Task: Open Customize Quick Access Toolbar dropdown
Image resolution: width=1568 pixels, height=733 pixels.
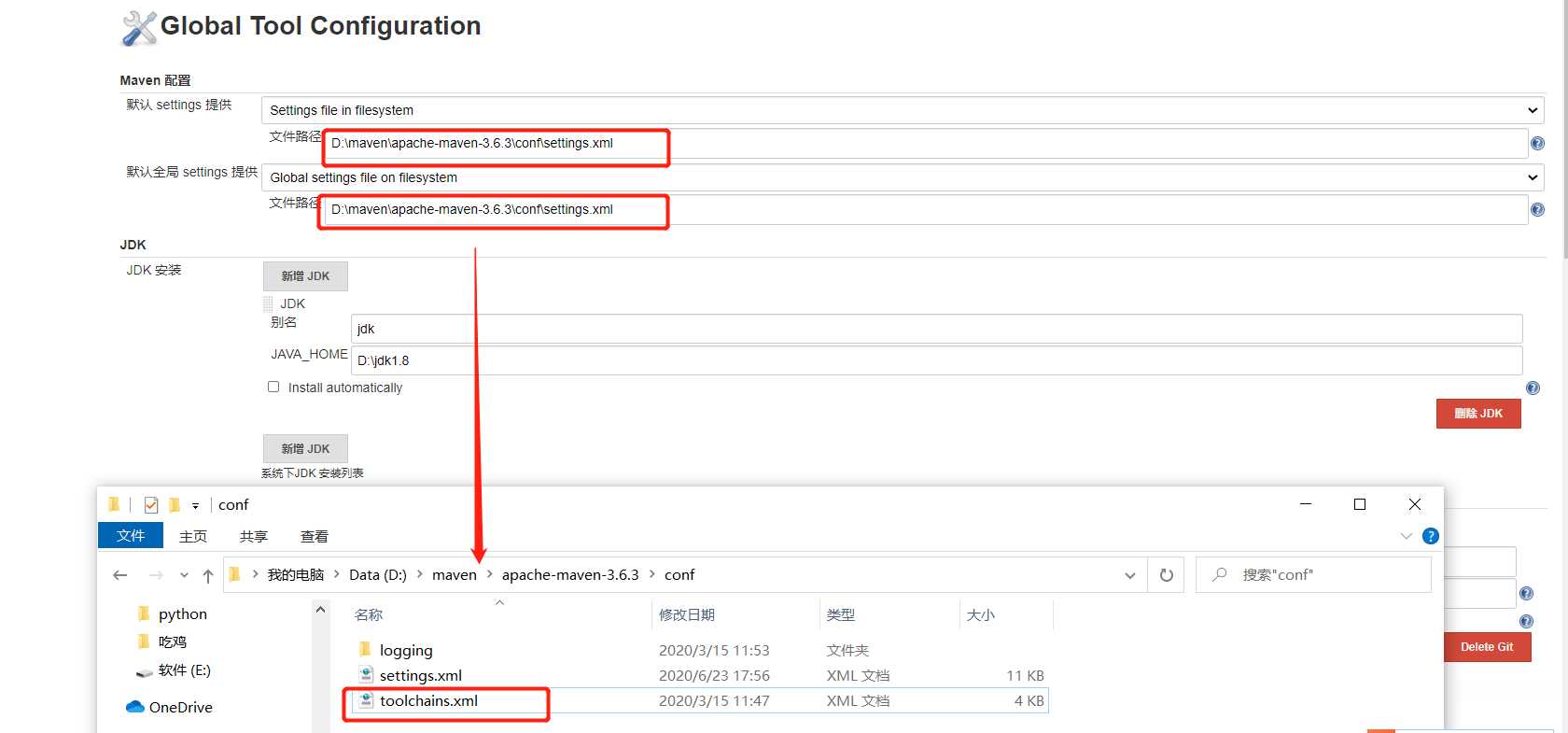Action: (196, 506)
